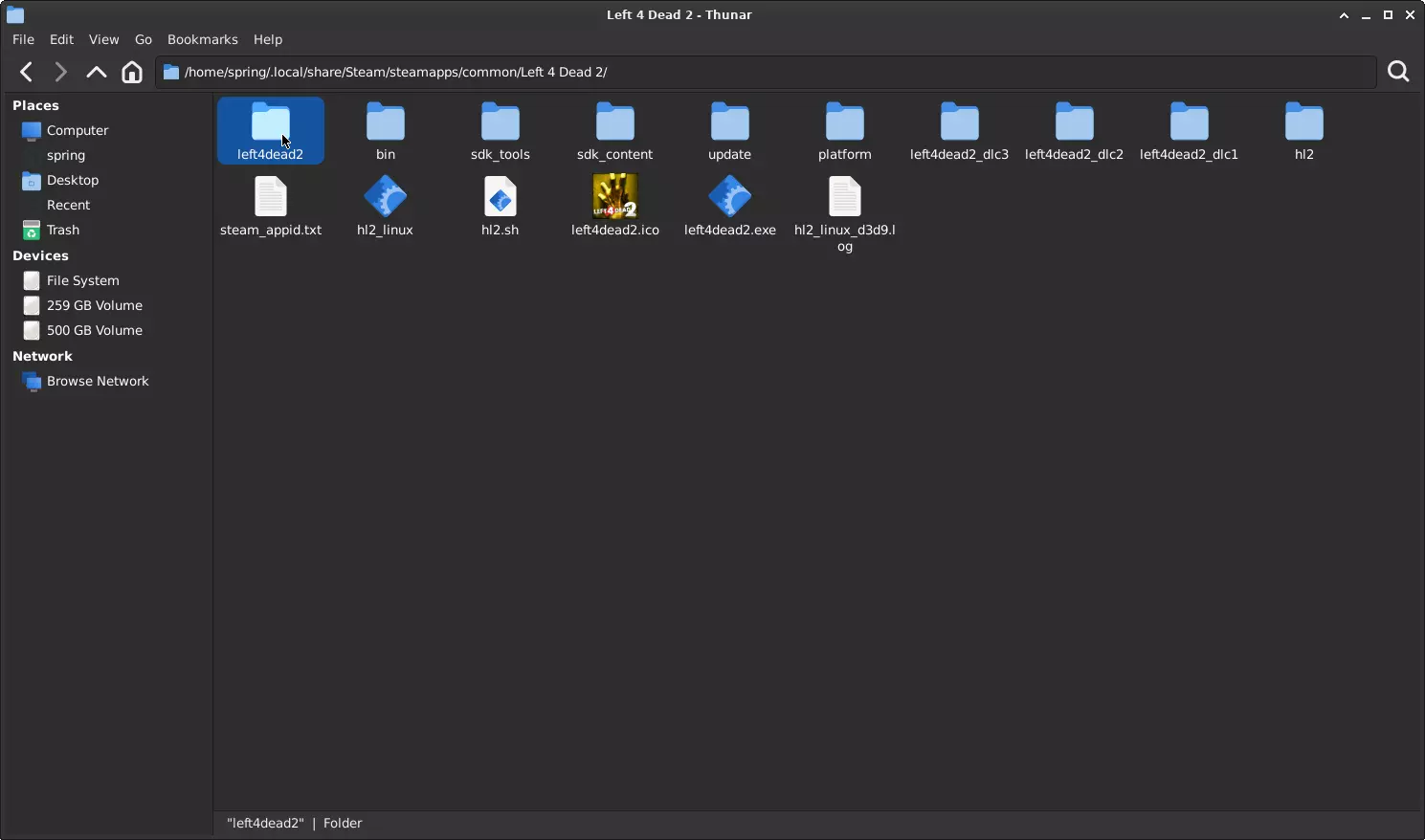Viewport: 1425px width, 840px height.
Task: Click the search magnifier icon
Action: click(x=1398, y=72)
